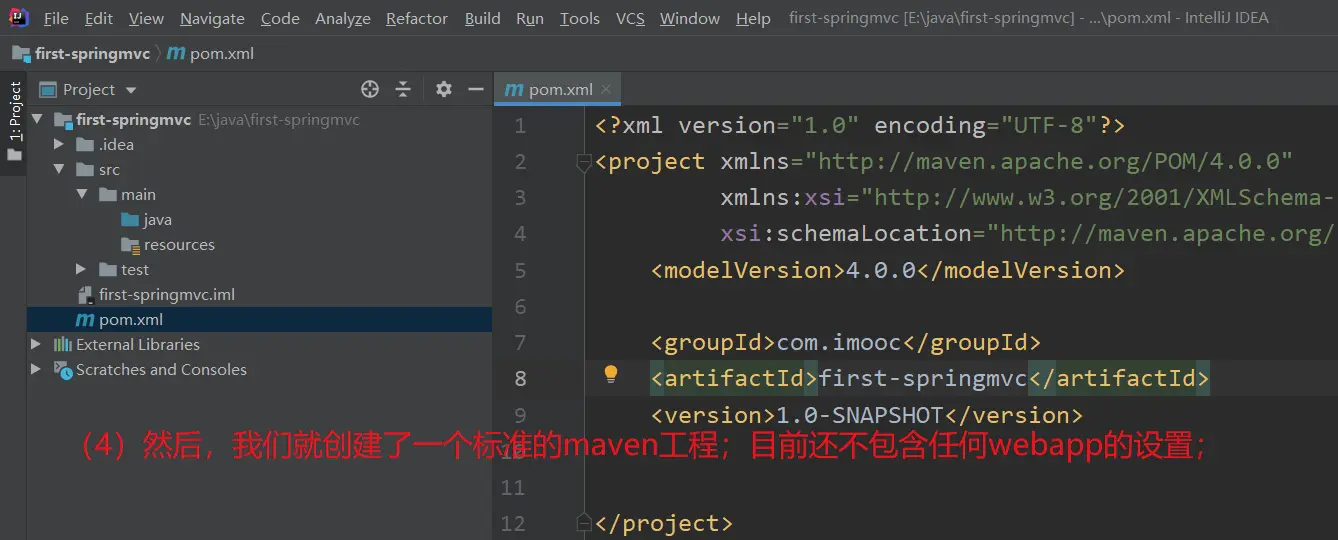Select first-springmvc.iml file
1338x540 pixels.
coord(167,295)
